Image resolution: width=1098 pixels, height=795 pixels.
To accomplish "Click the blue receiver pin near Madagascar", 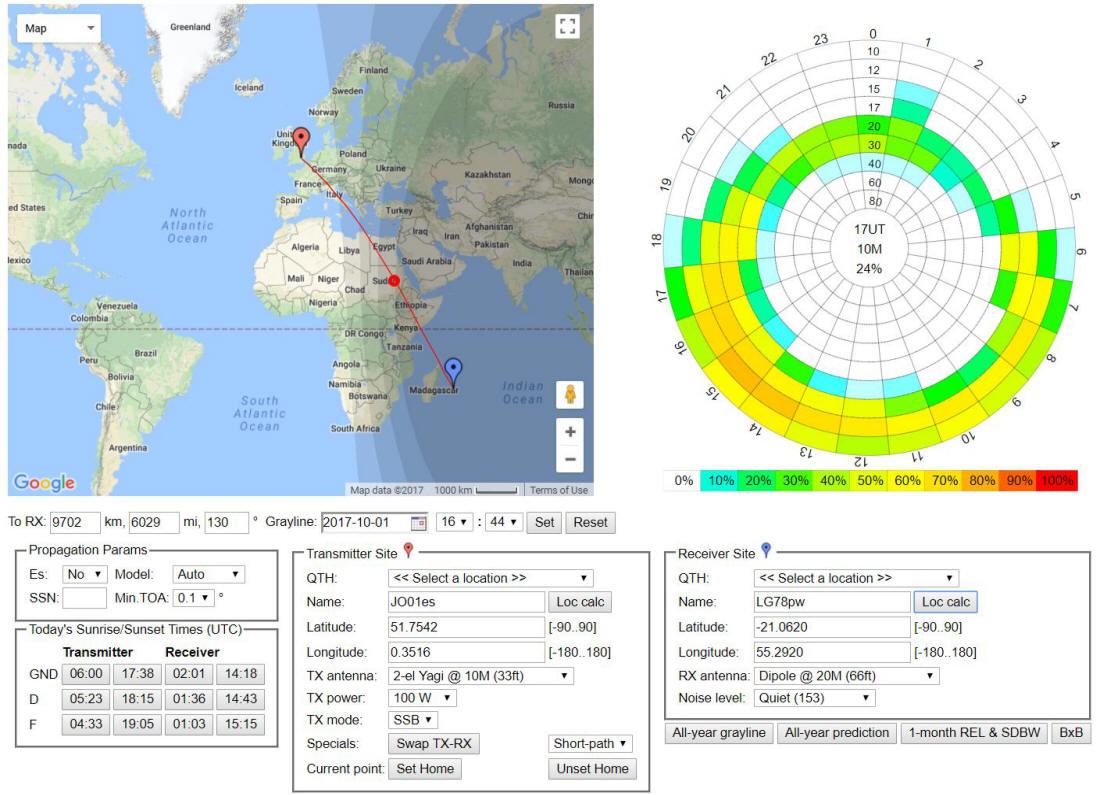I will click(x=453, y=371).
